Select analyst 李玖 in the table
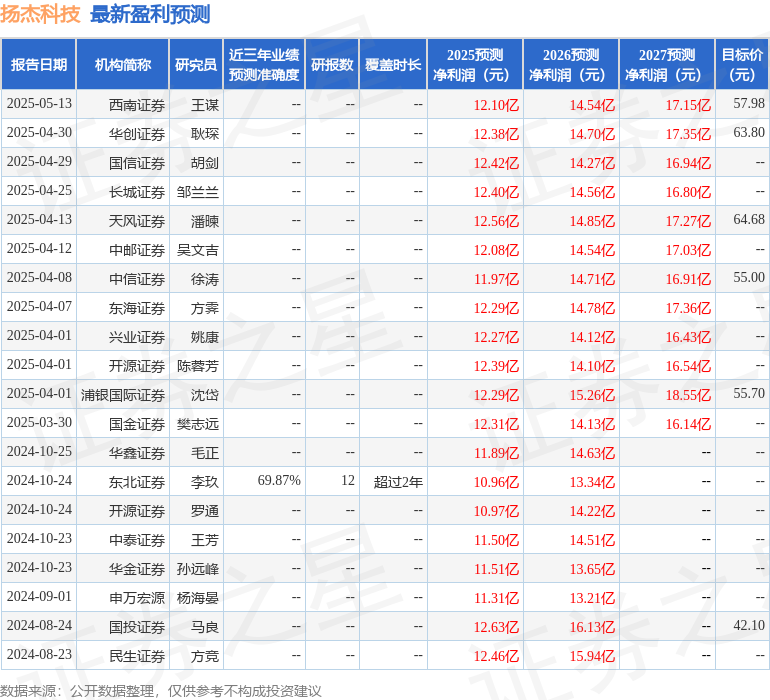Viewport: 770px width, 700px height. 204,481
